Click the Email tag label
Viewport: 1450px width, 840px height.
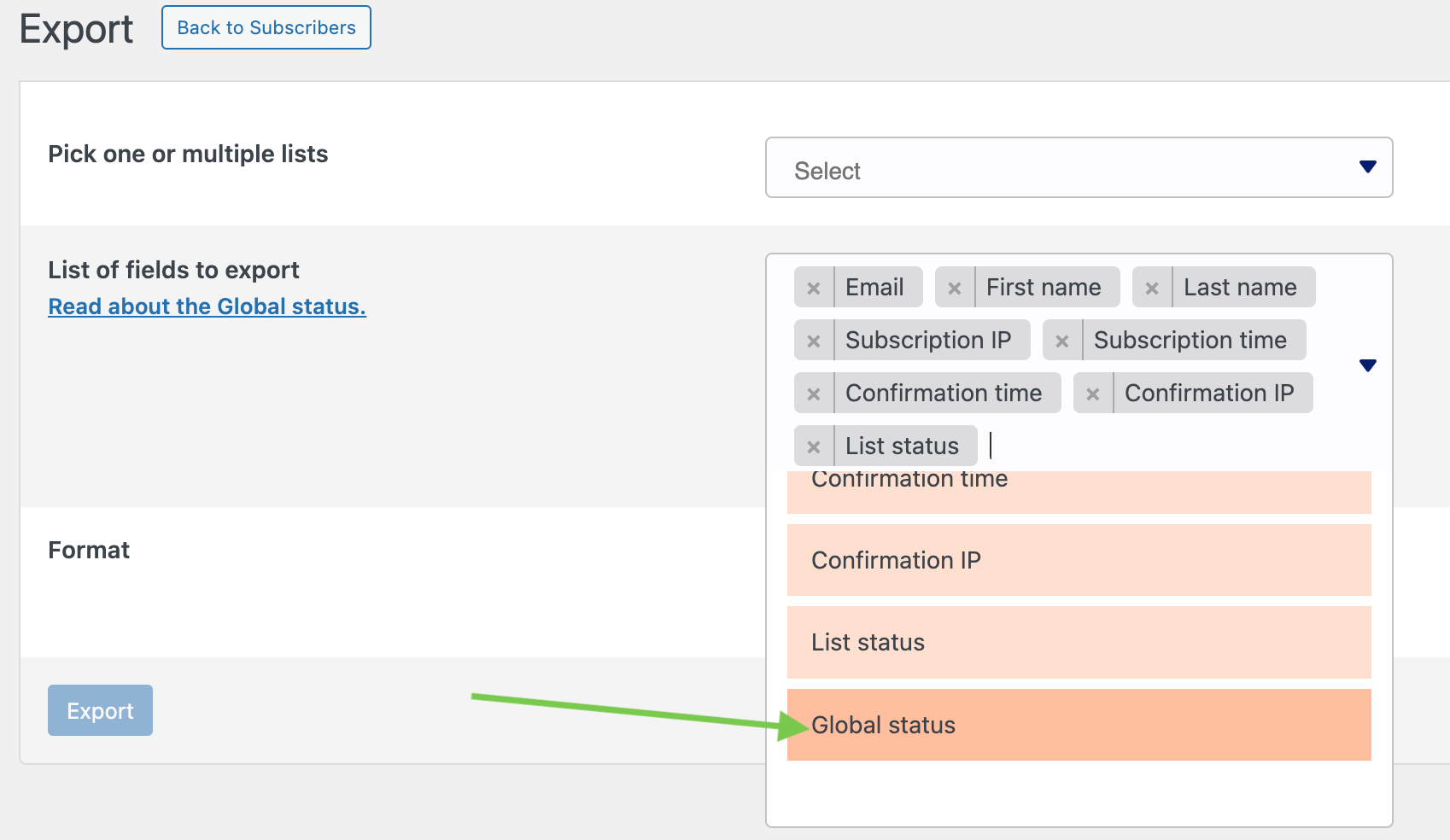pyautogui.click(x=875, y=288)
